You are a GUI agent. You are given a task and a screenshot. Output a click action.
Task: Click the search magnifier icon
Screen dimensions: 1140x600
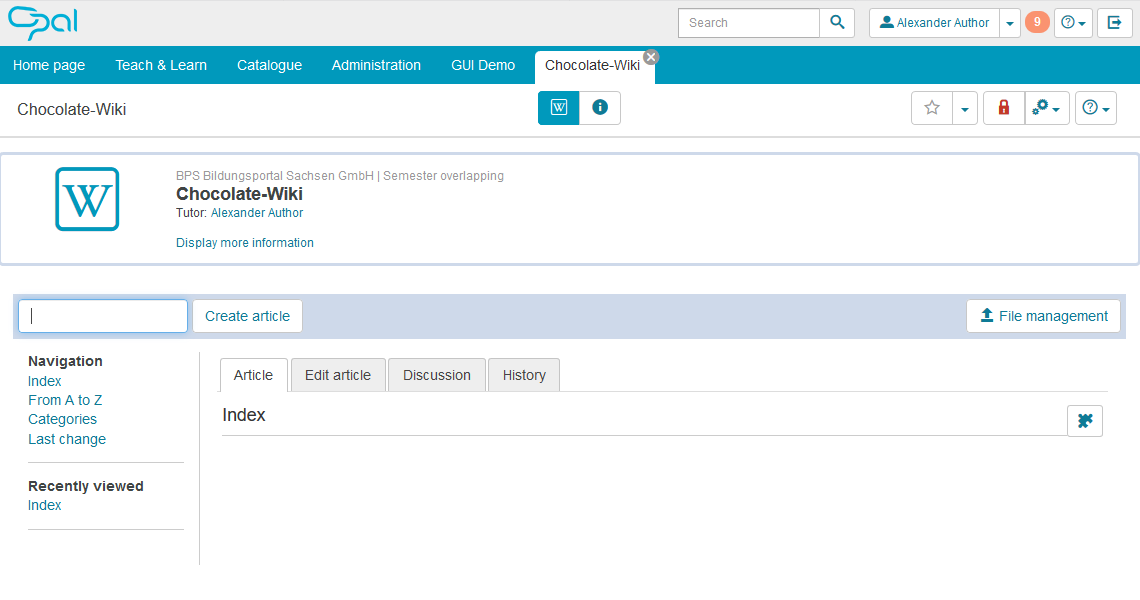coord(837,23)
